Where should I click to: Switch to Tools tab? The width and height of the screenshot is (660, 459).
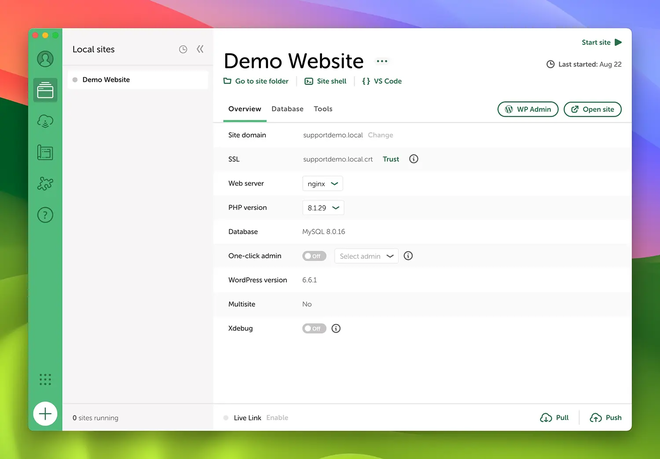[323, 109]
